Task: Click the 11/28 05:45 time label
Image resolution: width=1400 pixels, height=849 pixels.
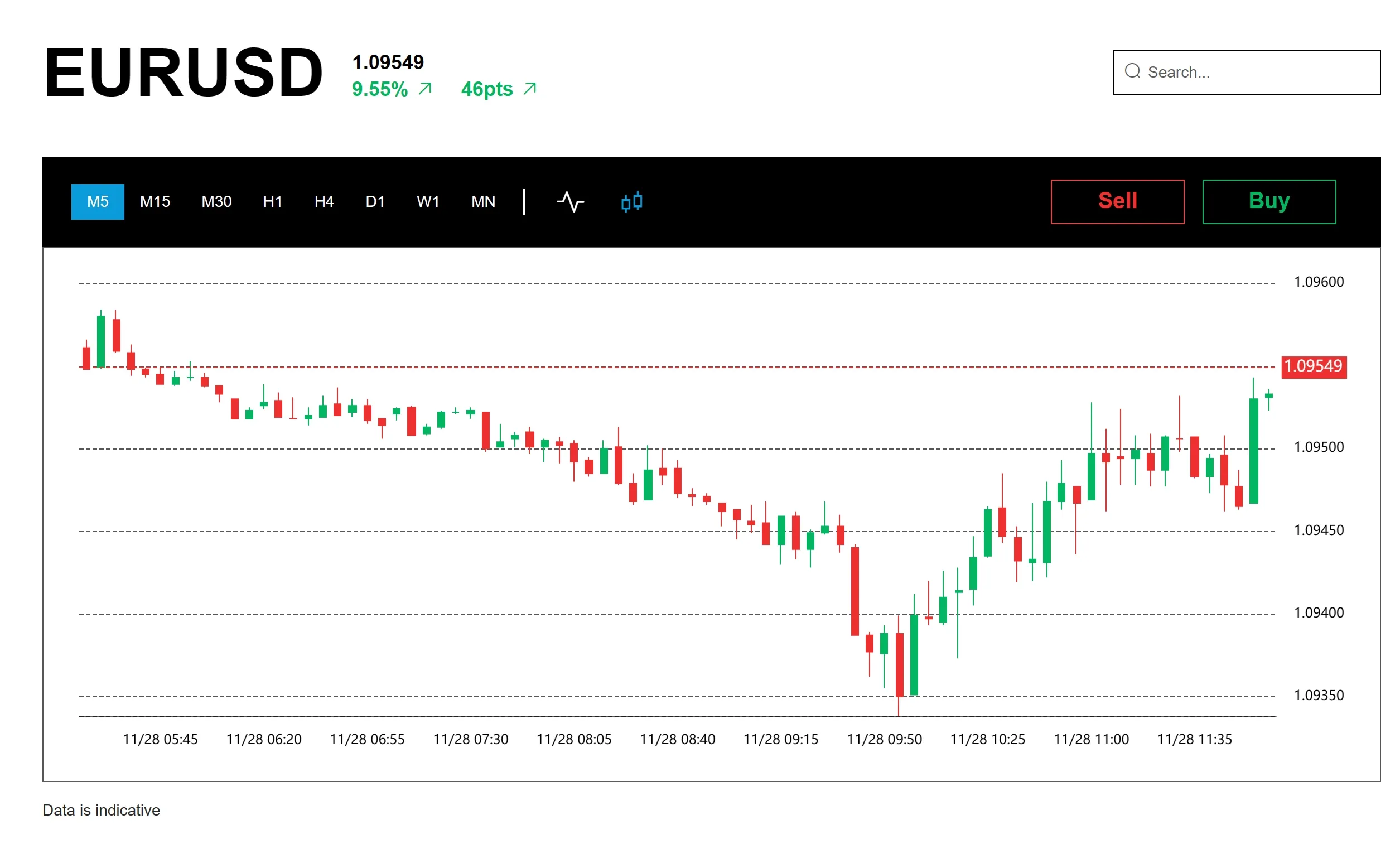Action: (x=160, y=739)
